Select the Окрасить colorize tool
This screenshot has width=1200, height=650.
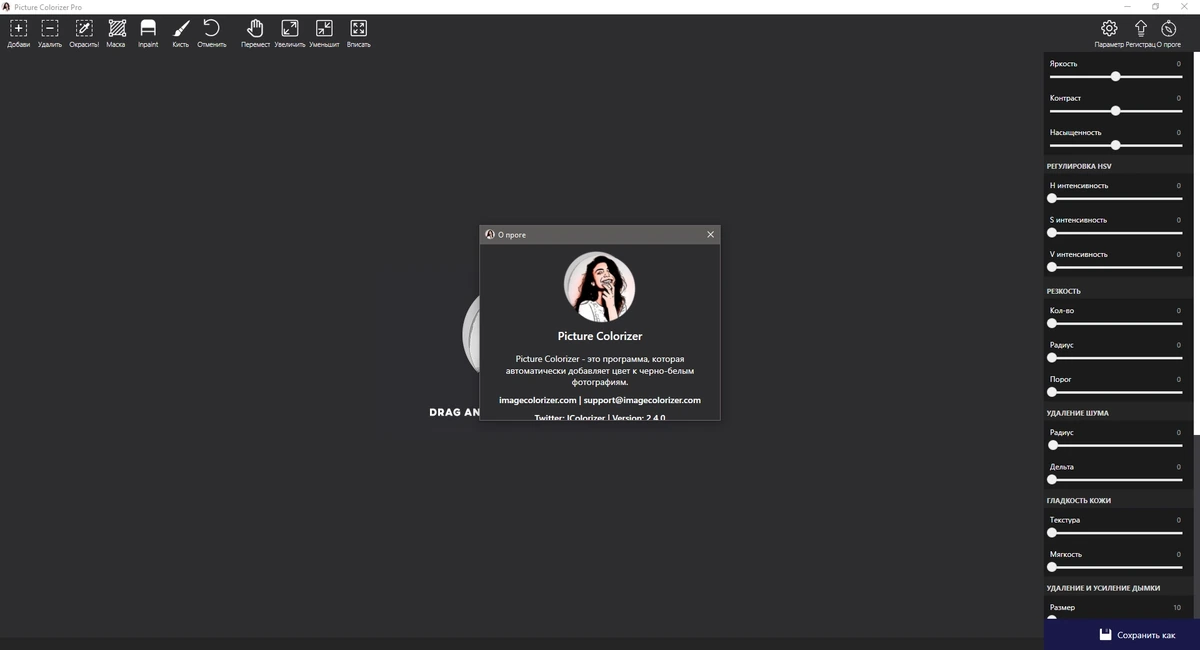pyautogui.click(x=84, y=33)
